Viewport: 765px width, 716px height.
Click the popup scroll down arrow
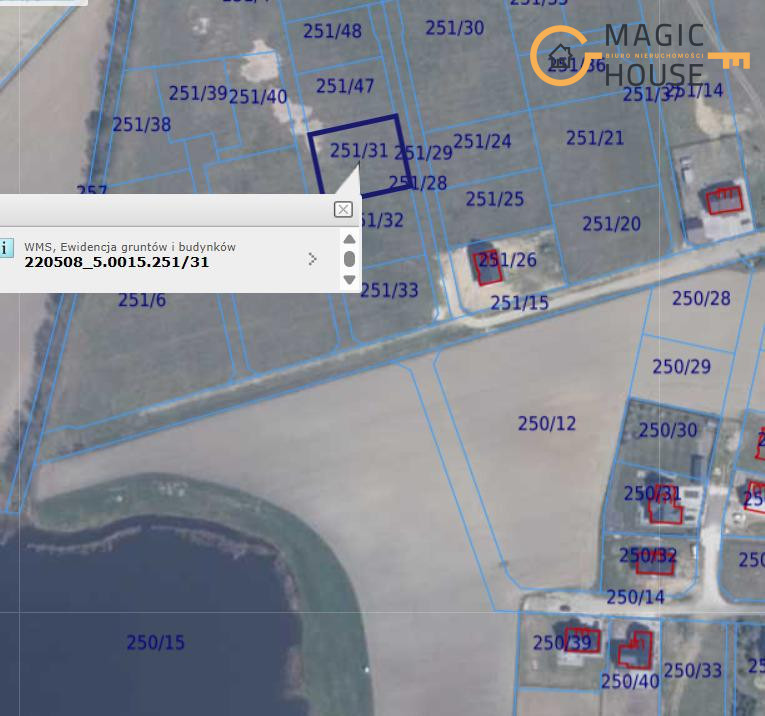349,279
